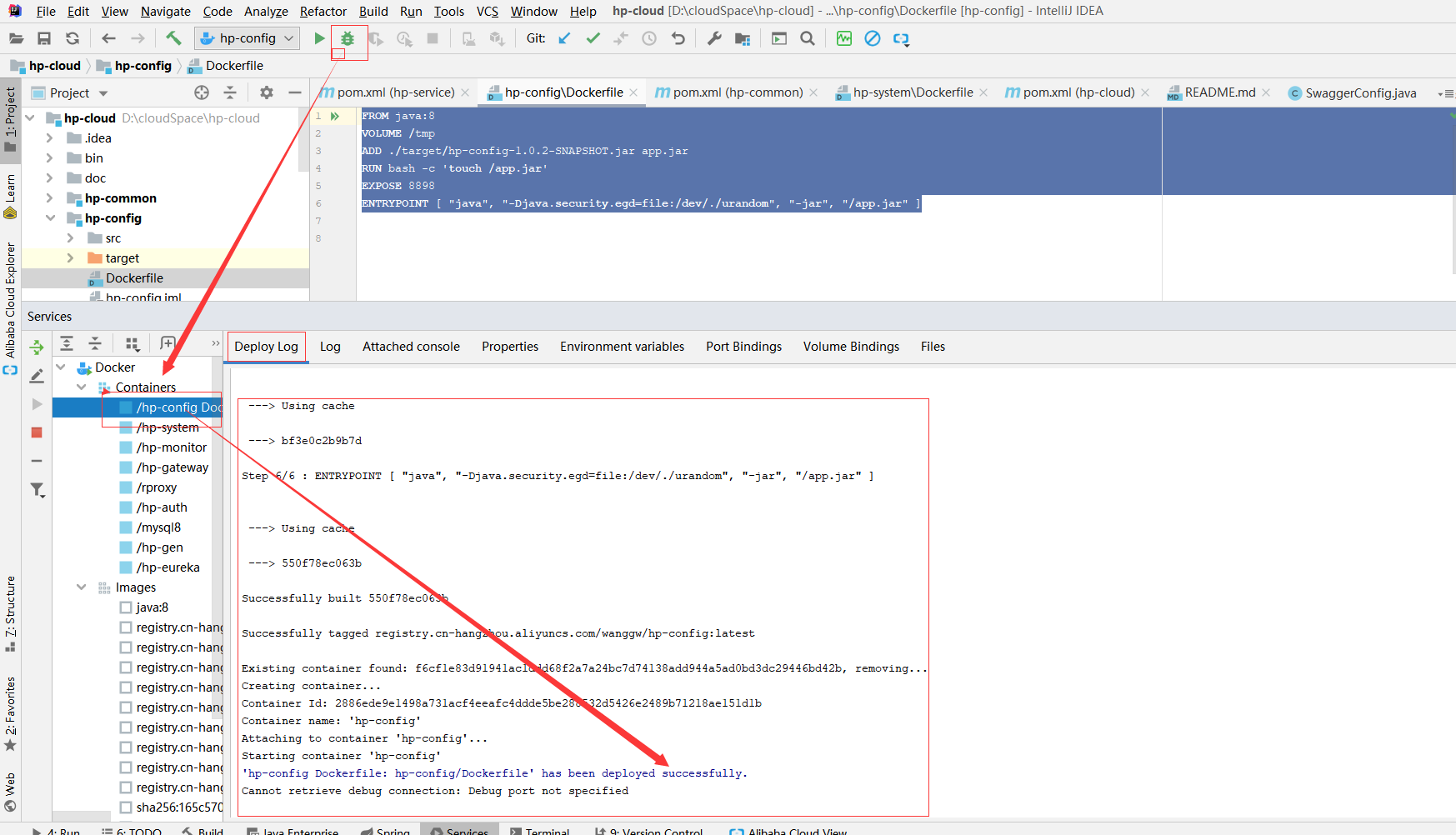Expand the target folder
The height and width of the screenshot is (835, 1456).
click(70, 257)
